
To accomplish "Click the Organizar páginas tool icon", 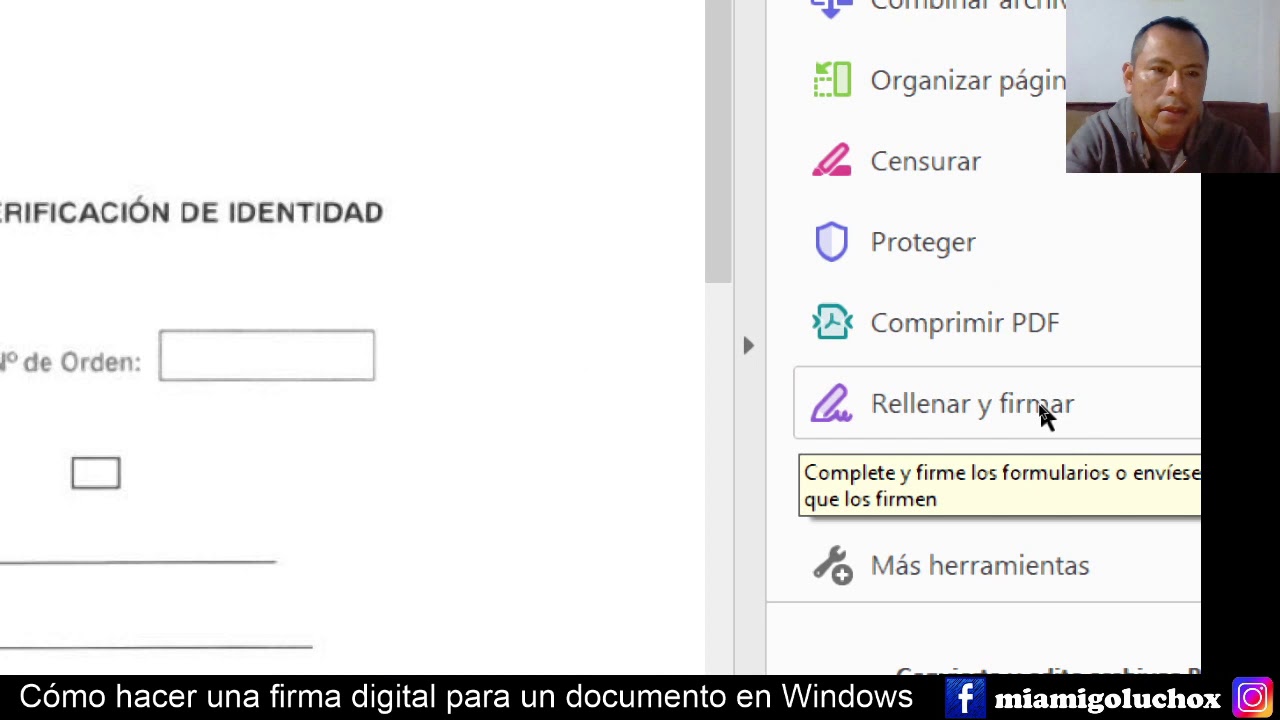I will pyautogui.click(x=831, y=80).
